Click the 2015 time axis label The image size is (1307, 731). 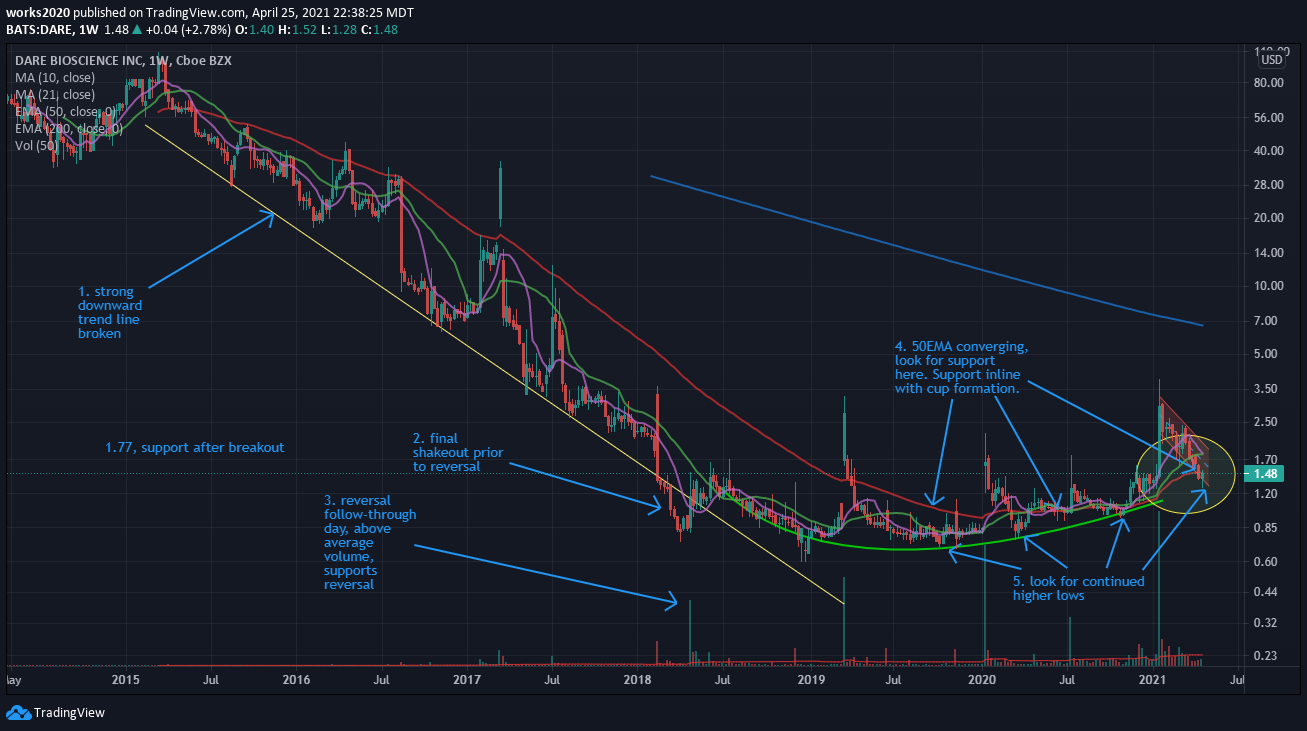(125, 680)
